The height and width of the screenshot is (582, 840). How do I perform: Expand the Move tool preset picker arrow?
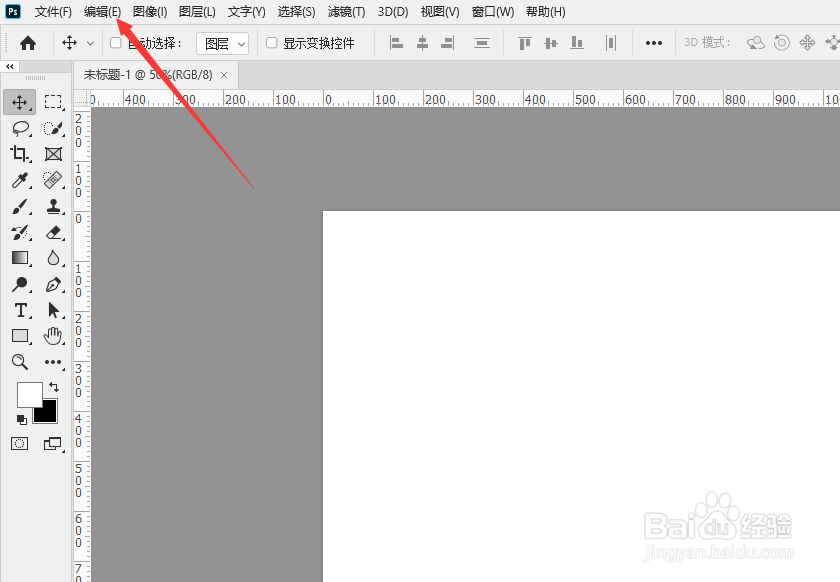(x=91, y=43)
